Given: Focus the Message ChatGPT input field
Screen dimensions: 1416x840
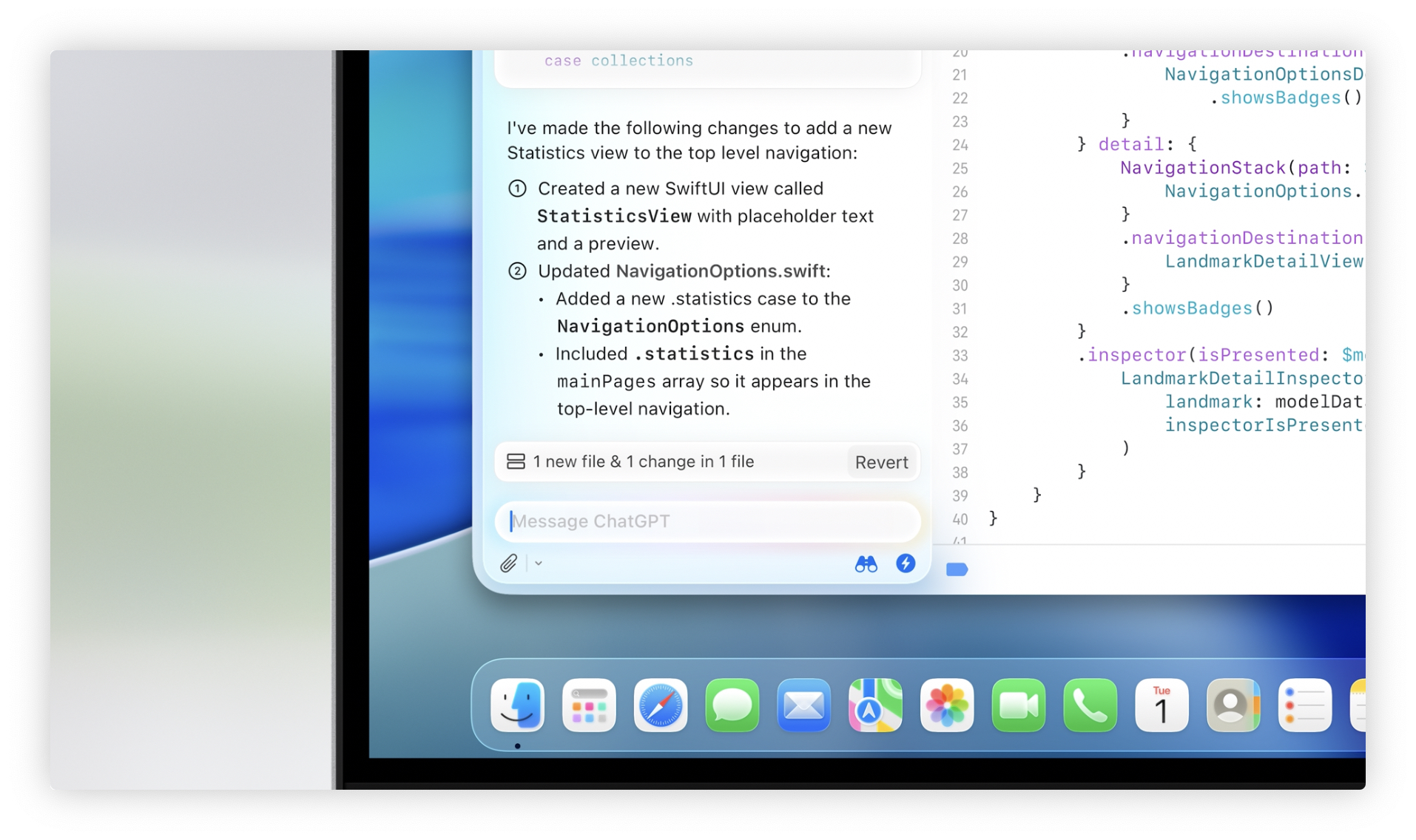Looking at the screenshot, I should click(x=707, y=521).
